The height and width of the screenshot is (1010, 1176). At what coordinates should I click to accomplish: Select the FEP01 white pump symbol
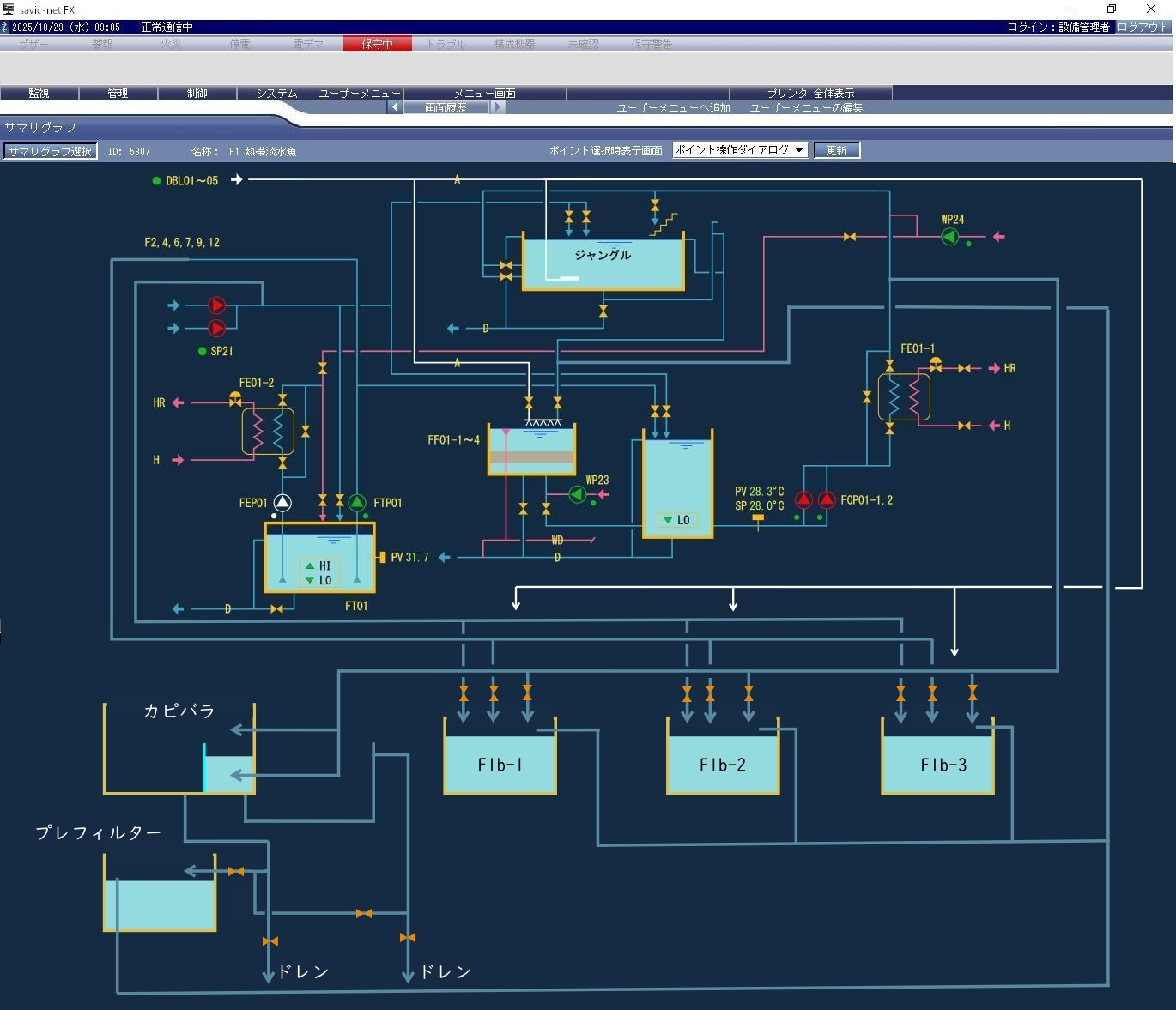click(x=282, y=503)
